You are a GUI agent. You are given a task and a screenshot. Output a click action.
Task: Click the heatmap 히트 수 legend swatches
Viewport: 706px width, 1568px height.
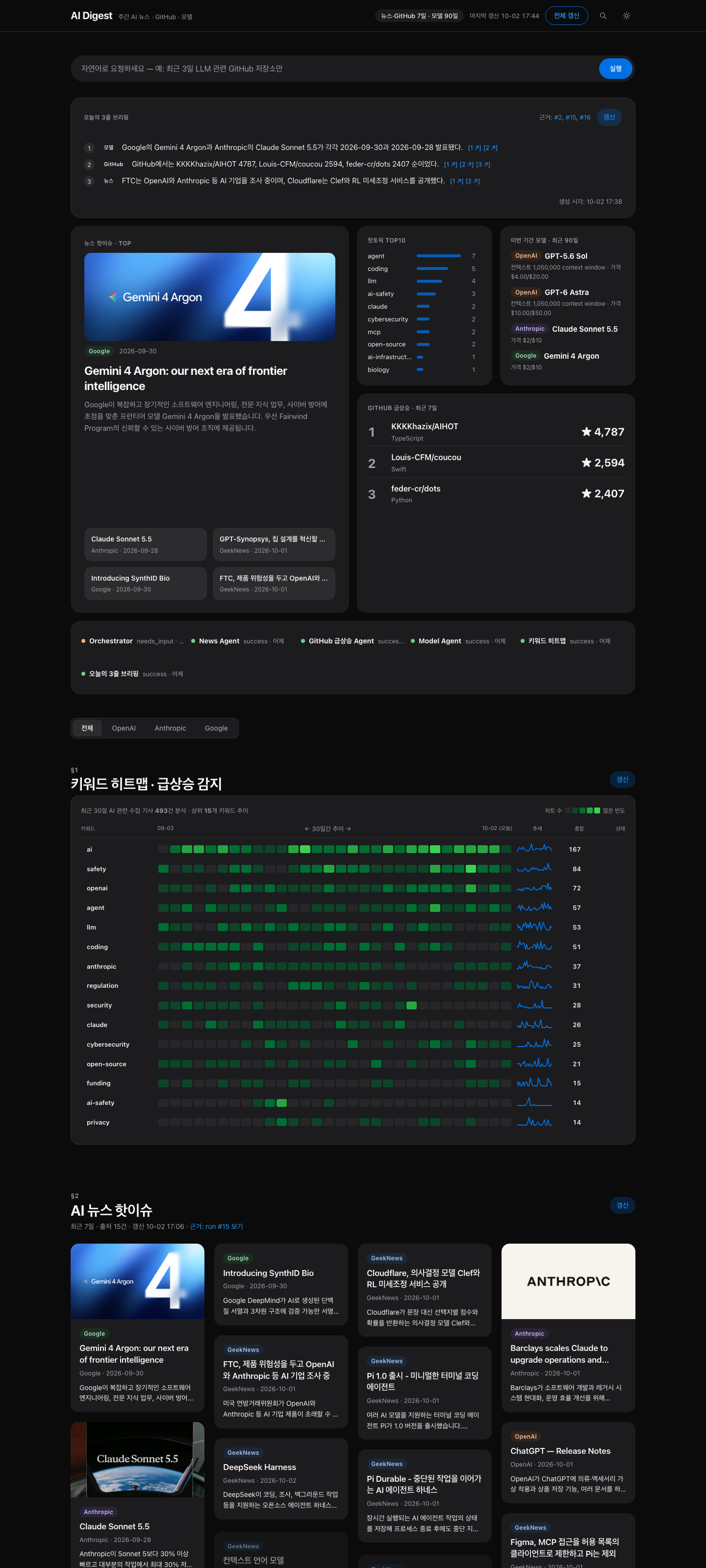point(582,811)
